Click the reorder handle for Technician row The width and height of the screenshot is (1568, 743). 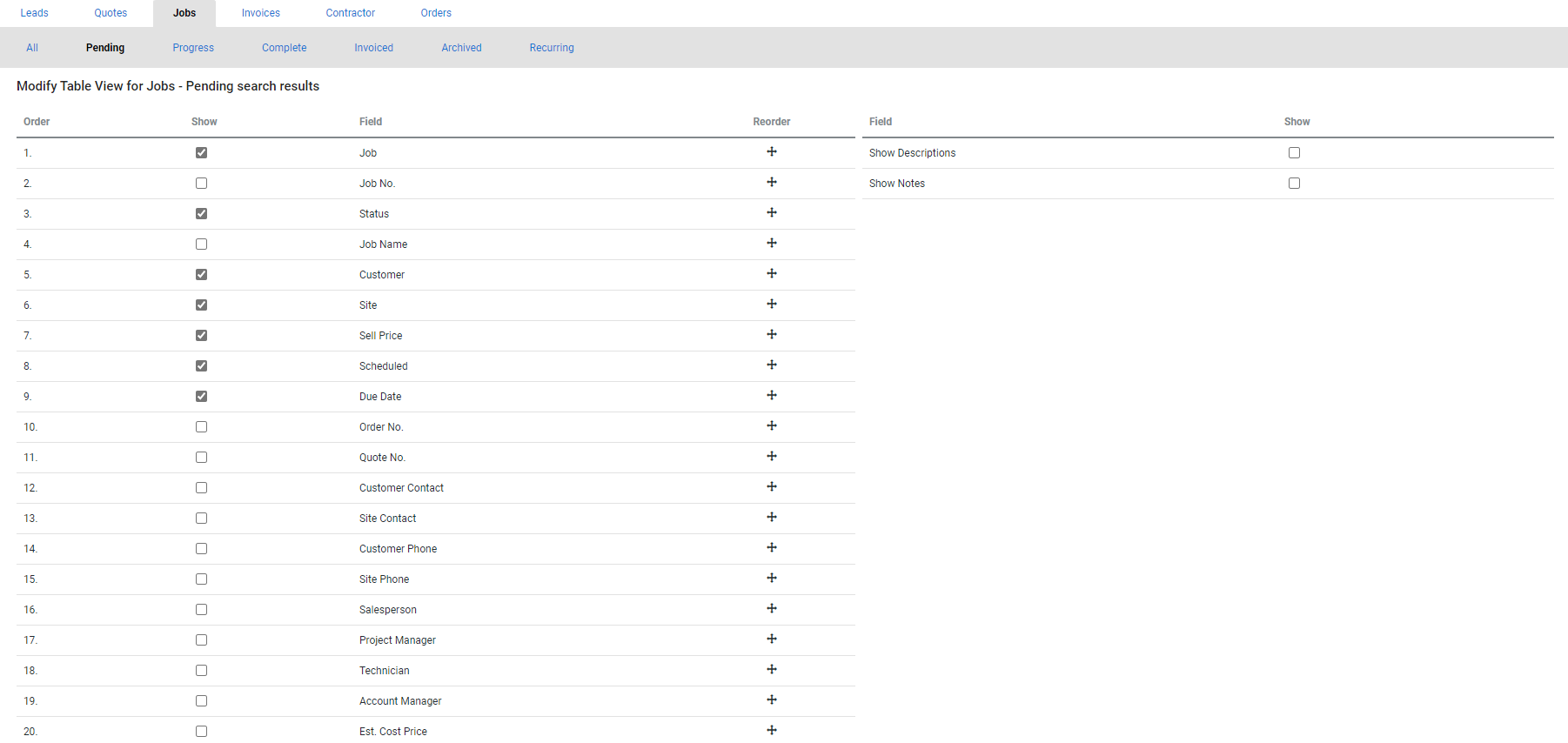pyautogui.click(x=772, y=669)
